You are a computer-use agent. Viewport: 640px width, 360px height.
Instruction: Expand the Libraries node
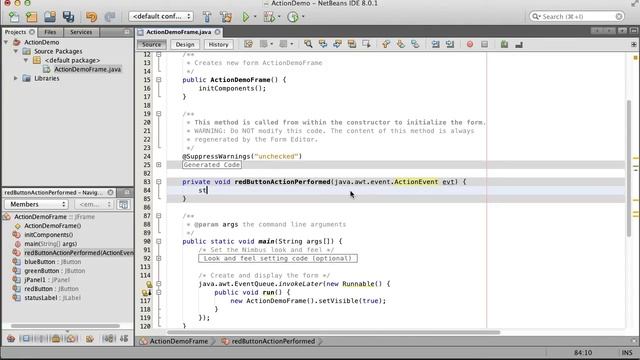[x=16, y=78]
